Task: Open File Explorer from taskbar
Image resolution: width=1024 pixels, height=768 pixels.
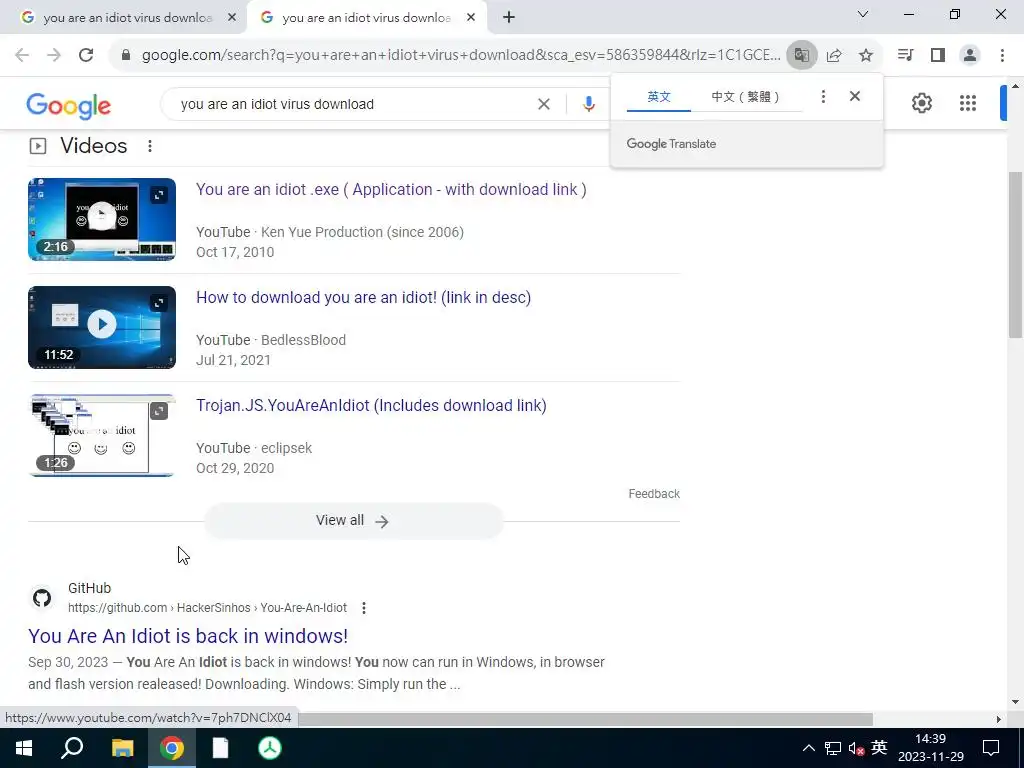Action: click(122, 748)
